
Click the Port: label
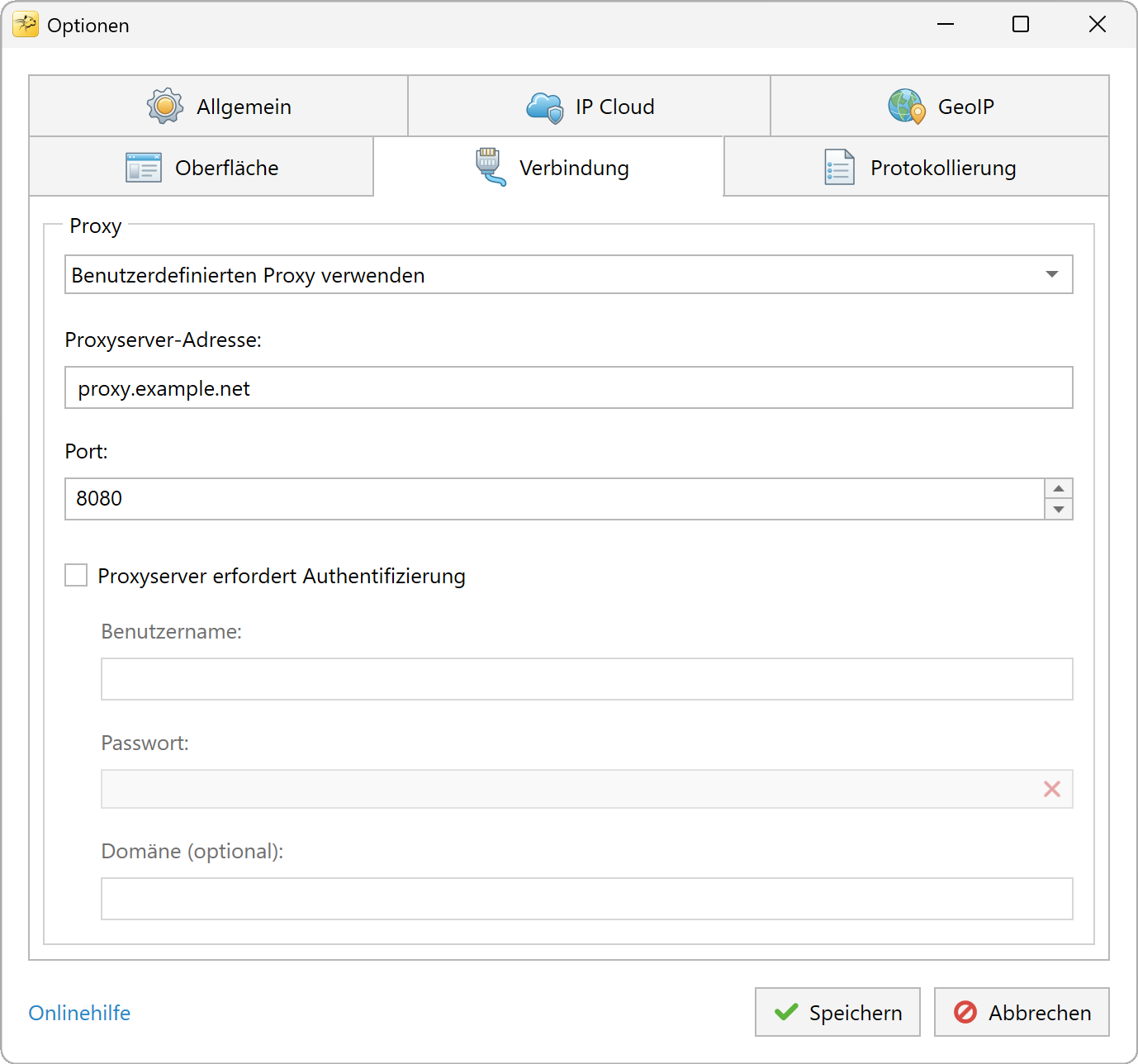click(87, 452)
